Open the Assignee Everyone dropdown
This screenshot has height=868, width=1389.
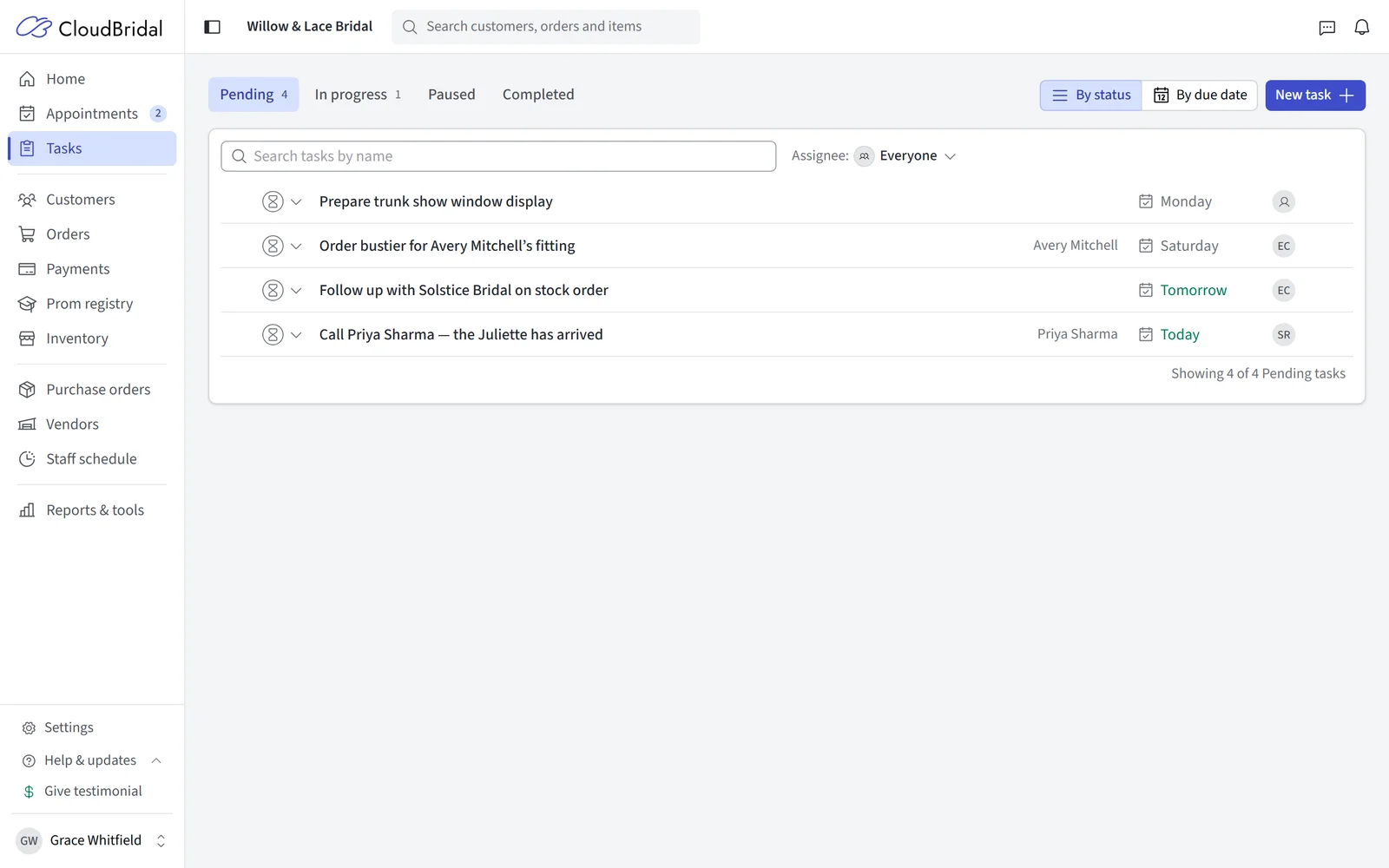pos(905,156)
